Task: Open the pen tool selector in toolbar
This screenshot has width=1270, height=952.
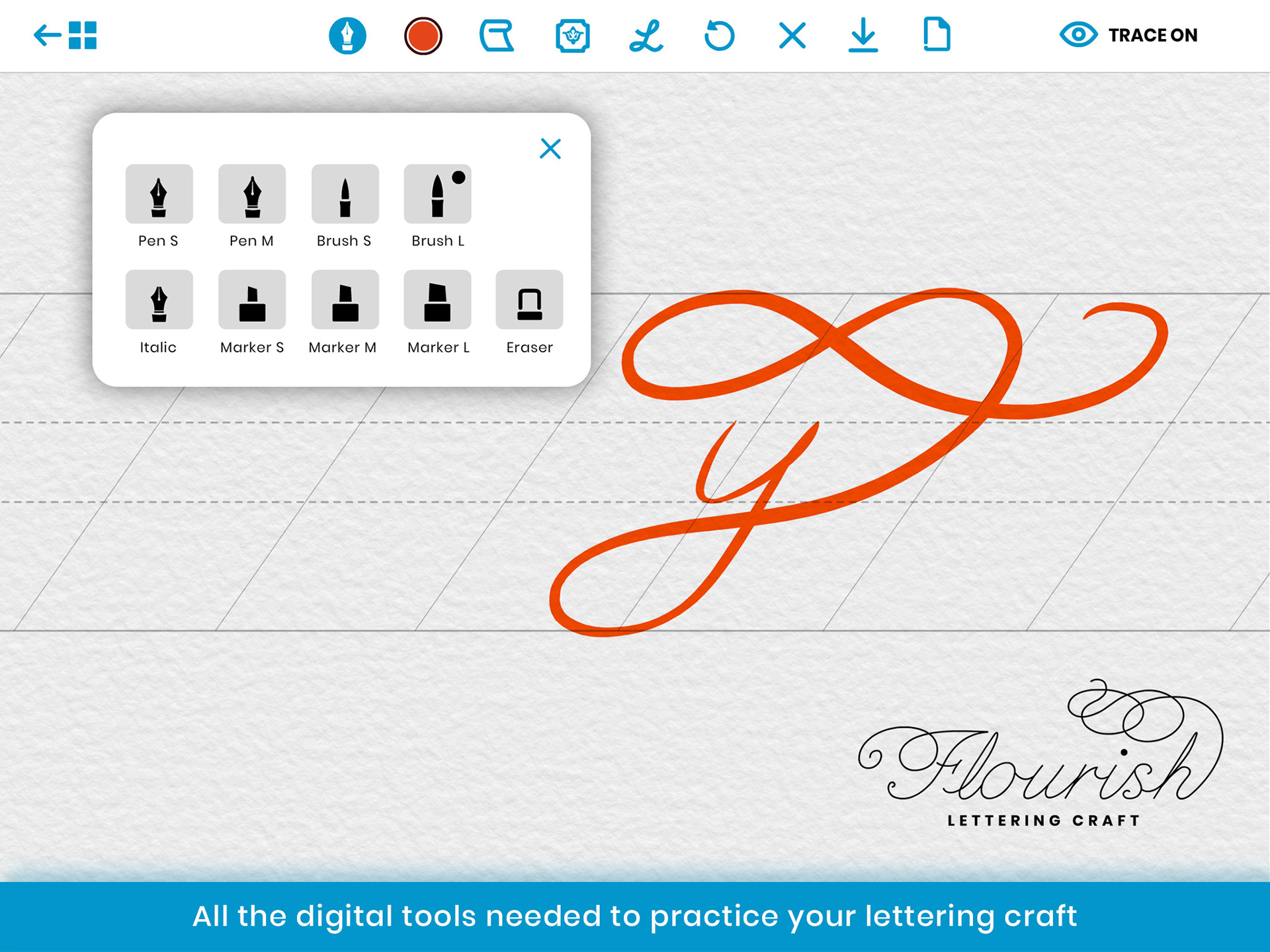Action: point(347,36)
